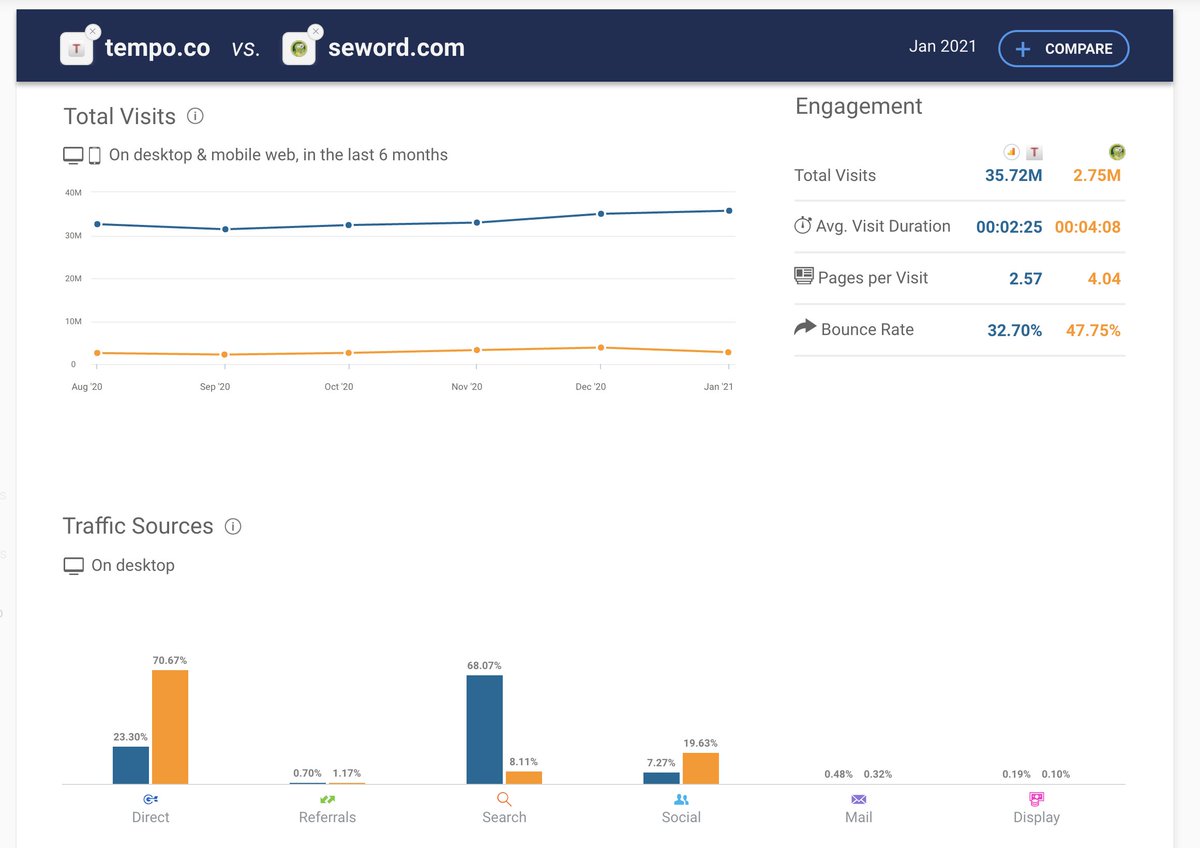The width and height of the screenshot is (1200, 848).
Task: Click orange round icon in Engagement header
Action: (x=1011, y=152)
